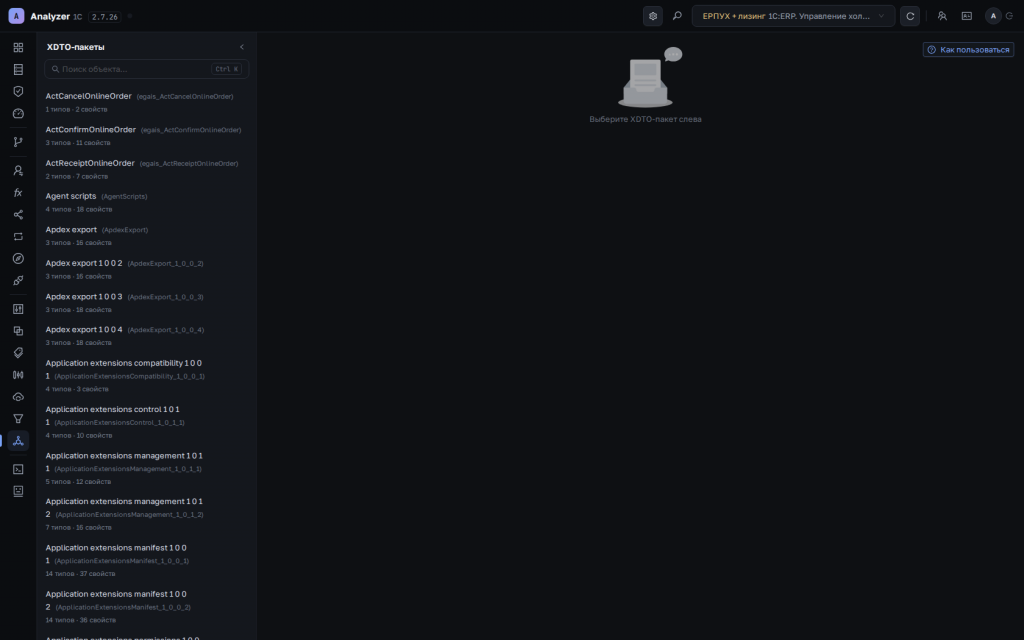Click the plug connector icon in the sidebar
Viewport: 1024px width, 640px height.
coord(18,281)
